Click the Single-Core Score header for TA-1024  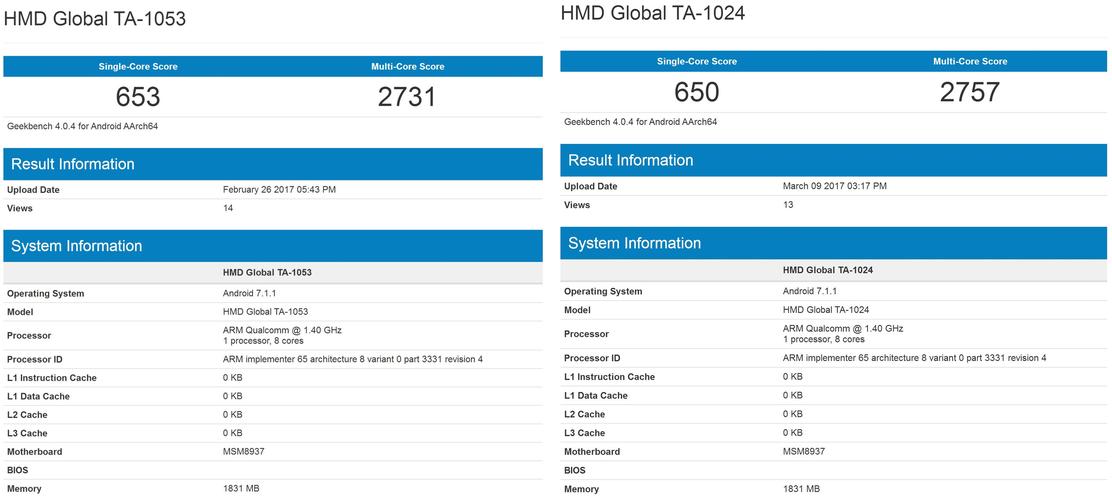pos(696,62)
